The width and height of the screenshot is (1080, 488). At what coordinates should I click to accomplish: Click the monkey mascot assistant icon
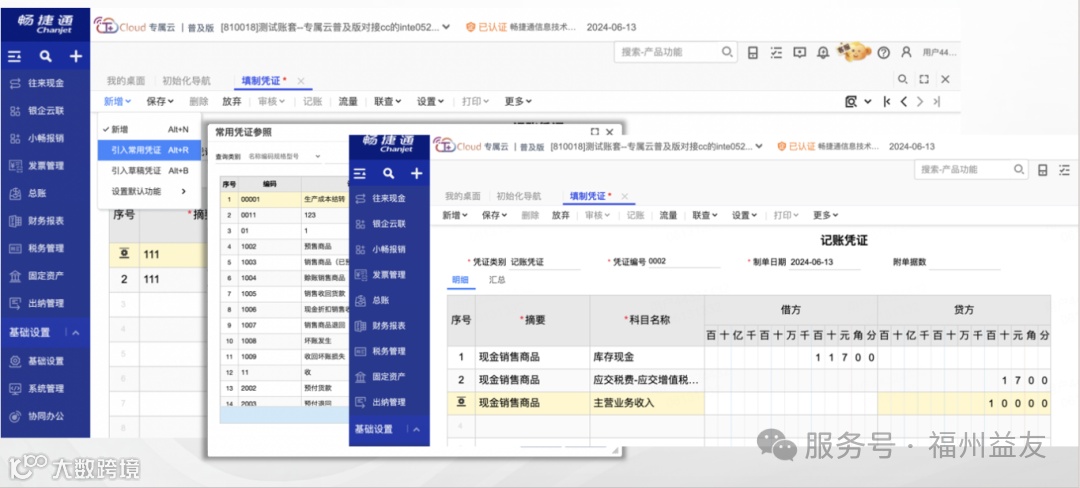coord(853,51)
